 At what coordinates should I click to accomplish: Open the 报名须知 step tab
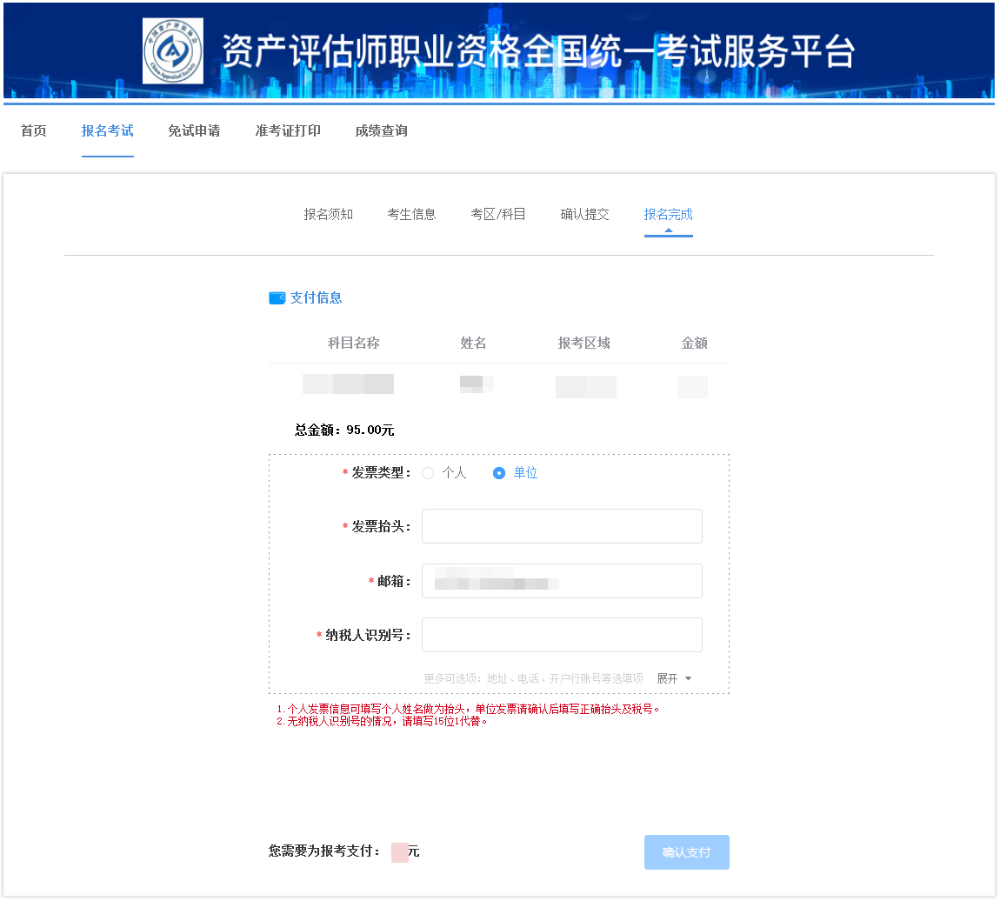330,213
